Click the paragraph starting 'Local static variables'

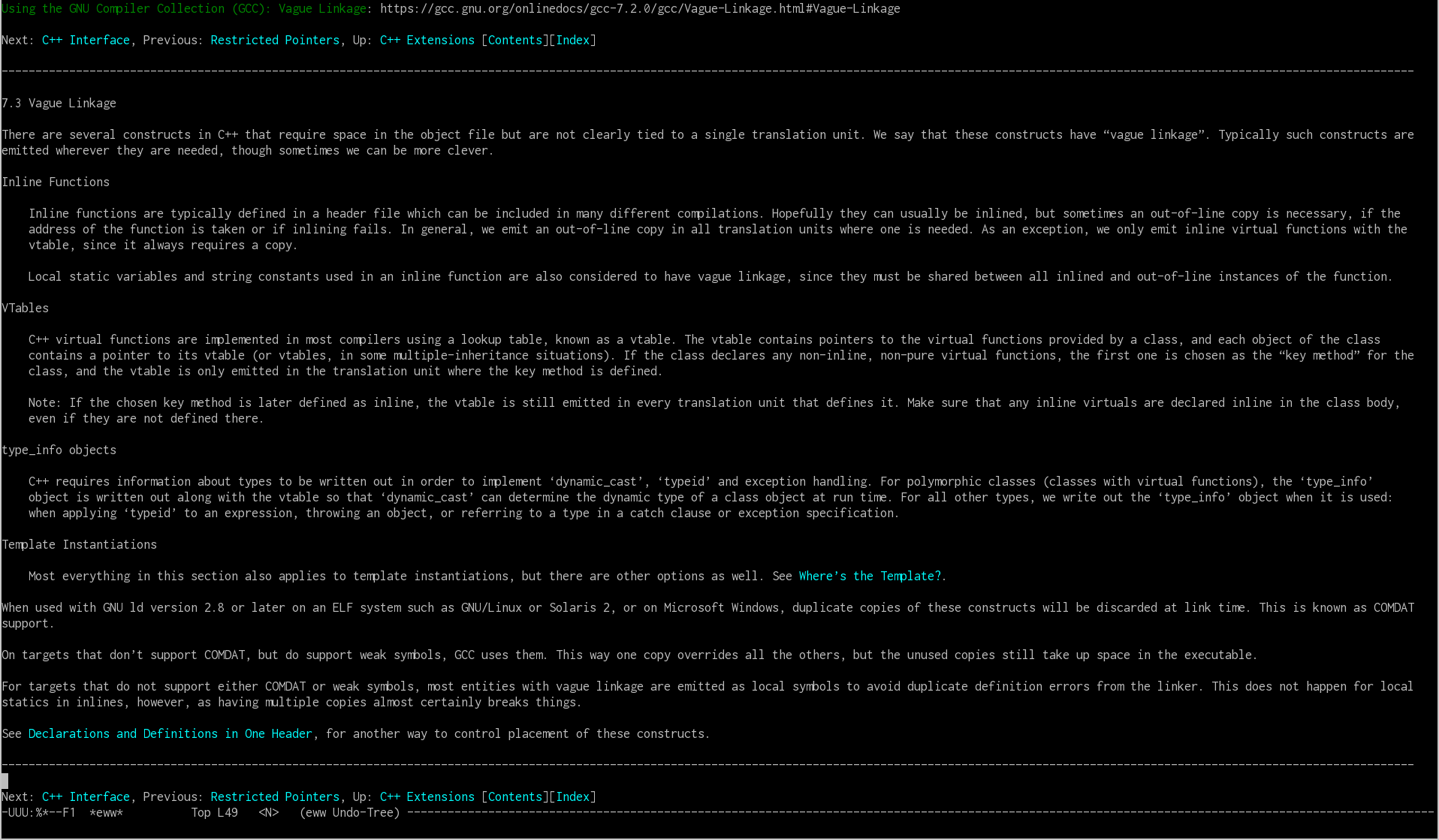(710, 276)
